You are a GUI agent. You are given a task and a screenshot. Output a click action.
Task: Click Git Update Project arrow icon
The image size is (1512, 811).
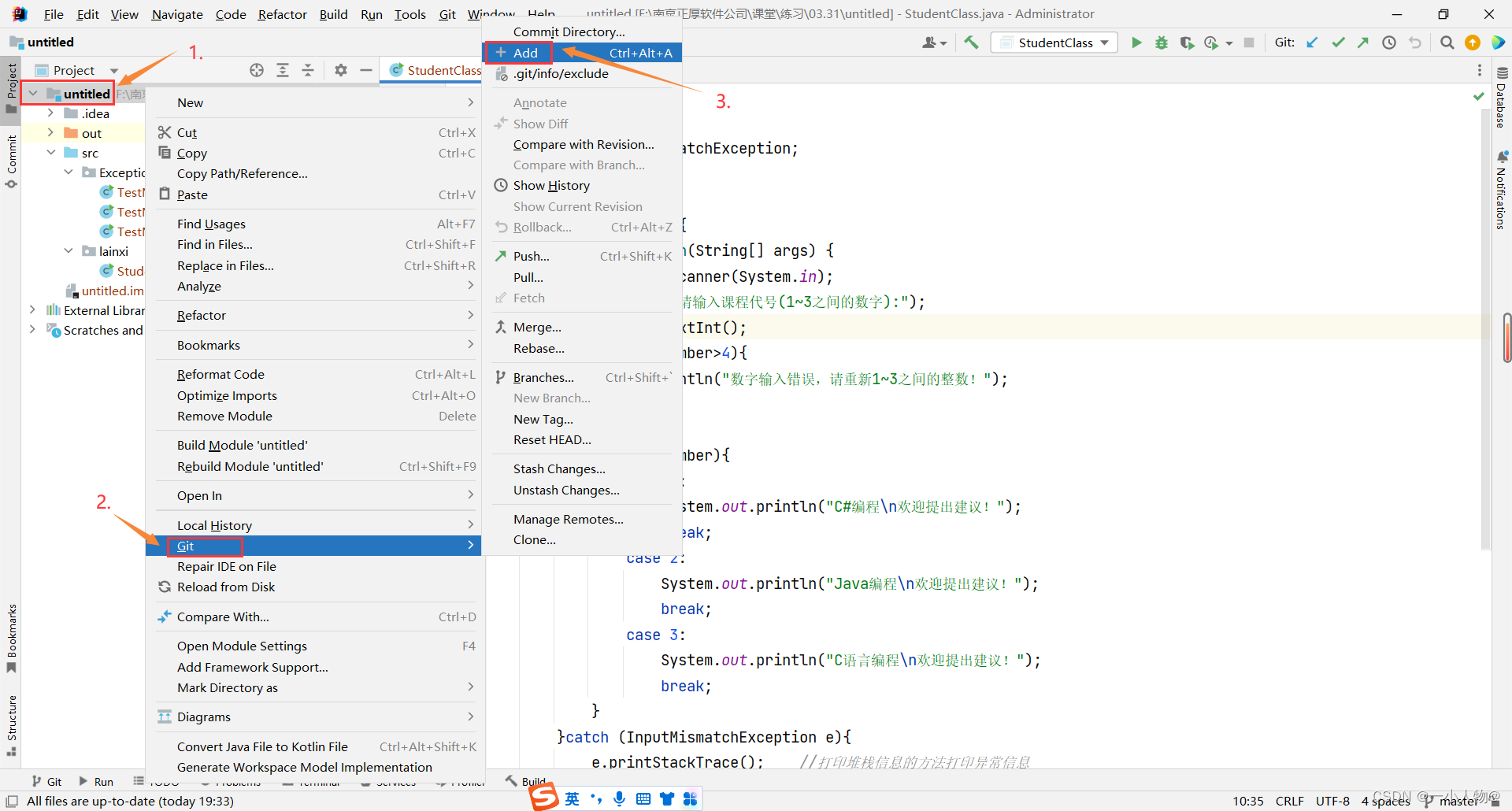click(1312, 43)
